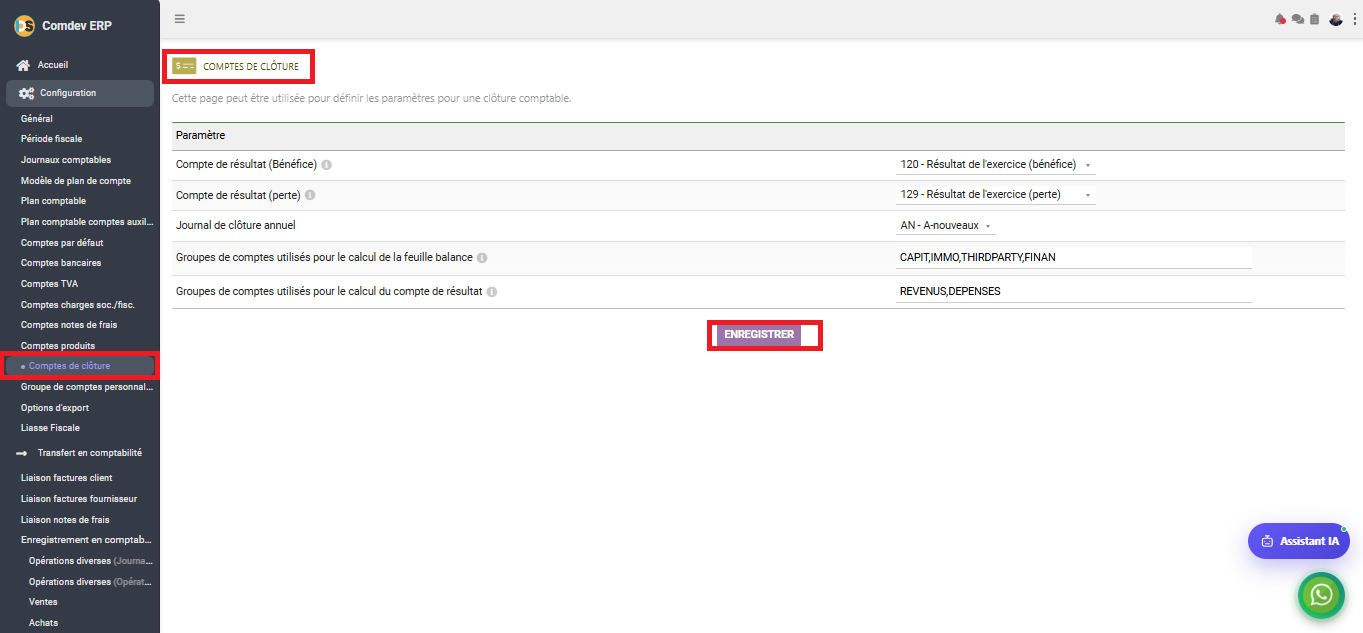Image resolution: width=1363 pixels, height=633 pixels.
Task: Click the Accueil home icon
Action: [23, 65]
